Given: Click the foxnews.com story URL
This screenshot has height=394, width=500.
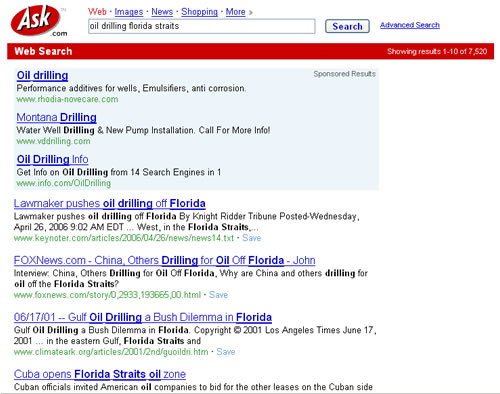Looking at the screenshot, I should point(107,295).
